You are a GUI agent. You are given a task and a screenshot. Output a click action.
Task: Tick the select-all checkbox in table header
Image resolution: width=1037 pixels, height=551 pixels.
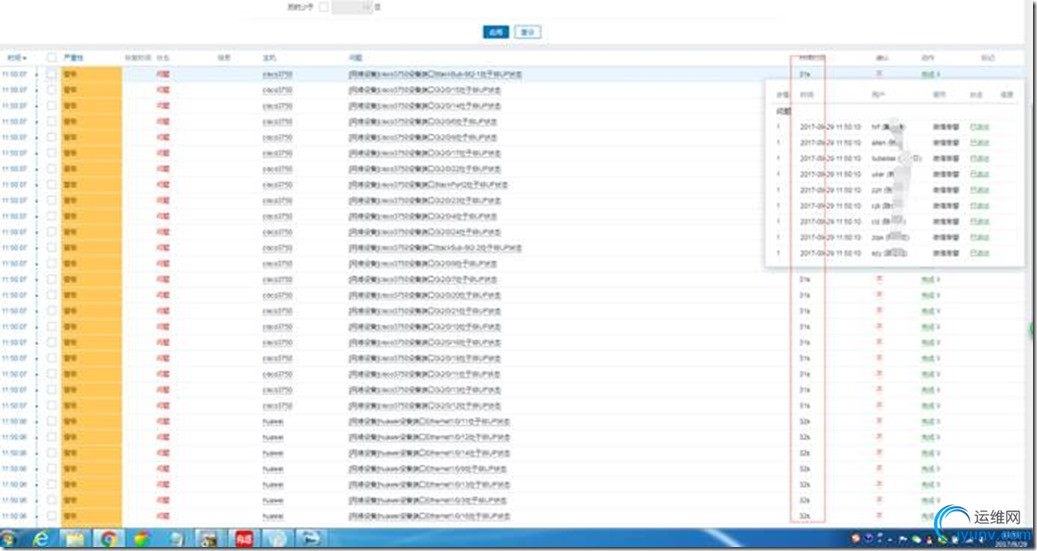pyautogui.click(x=52, y=58)
